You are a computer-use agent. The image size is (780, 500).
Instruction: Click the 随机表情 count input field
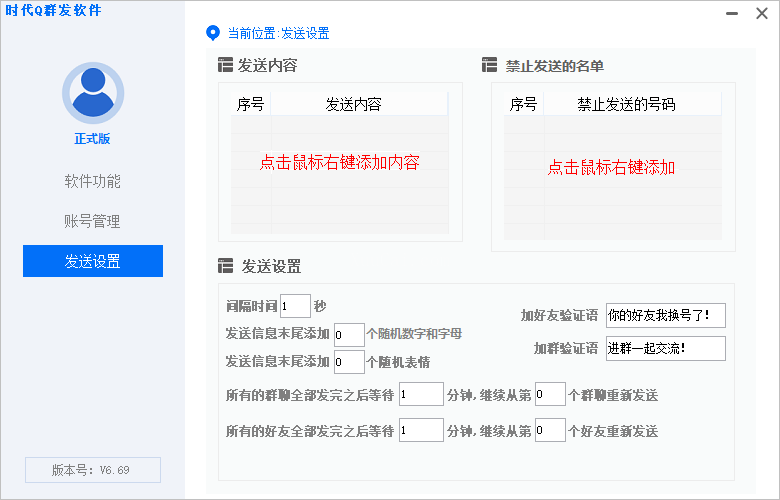click(x=349, y=362)
